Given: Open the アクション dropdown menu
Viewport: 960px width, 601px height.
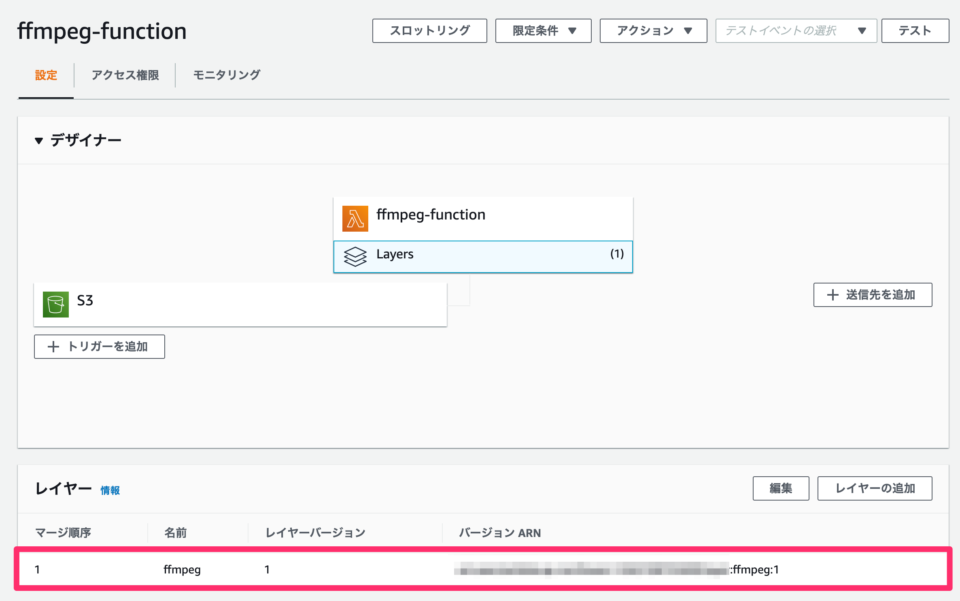Looking at the screenshot, I should 652,30.
